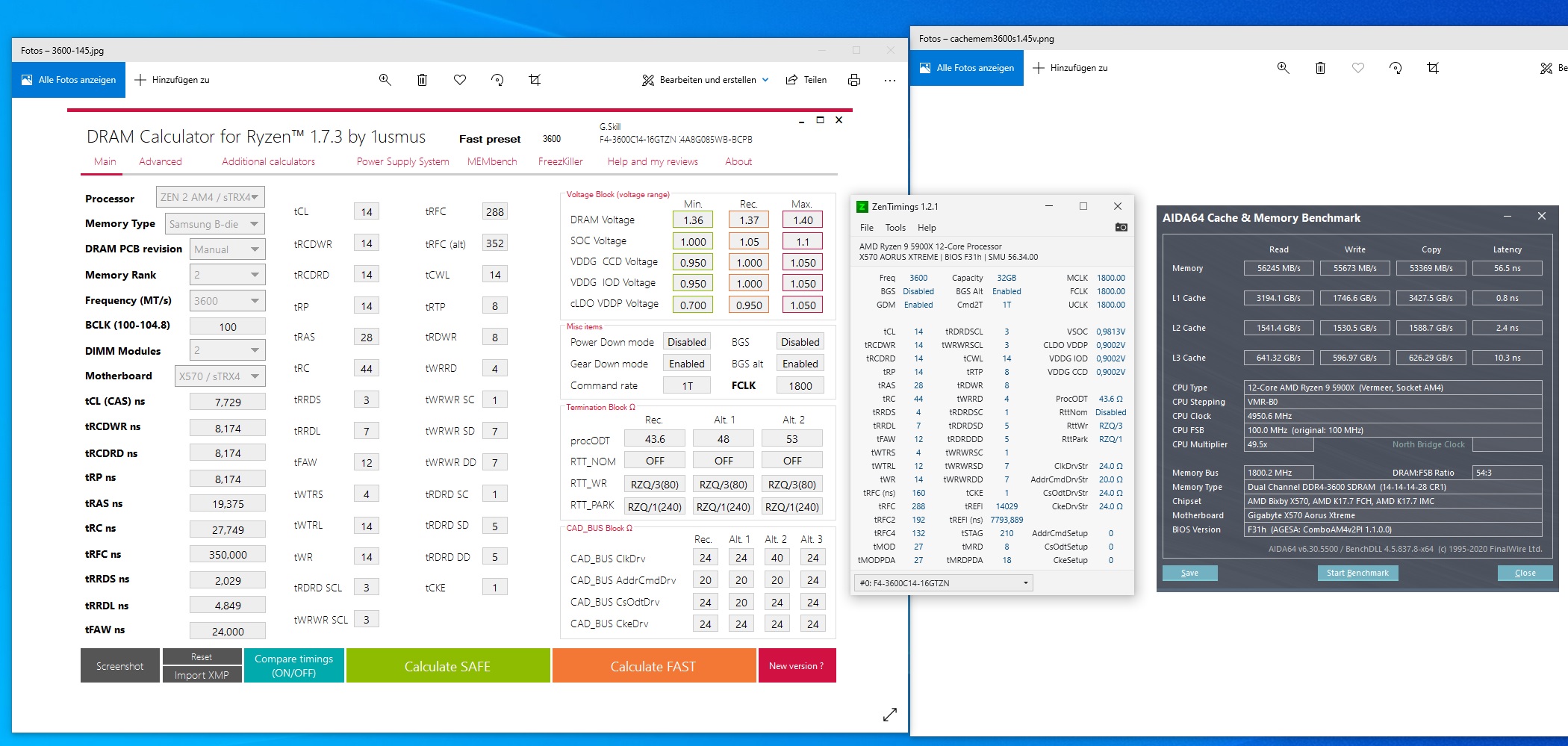
Task: Open the DRAM PCB revision dropdown
Action: pyautogui.click(x=227, y=249)
